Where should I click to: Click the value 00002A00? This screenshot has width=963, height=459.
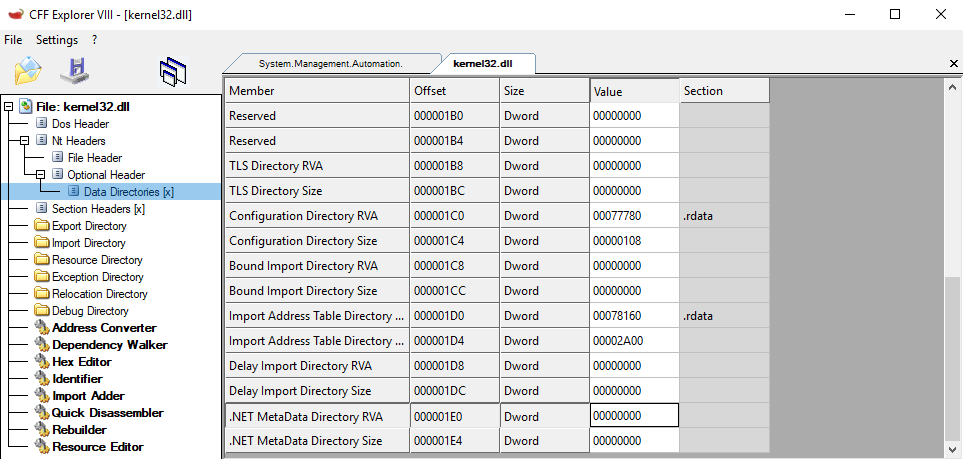634,341
